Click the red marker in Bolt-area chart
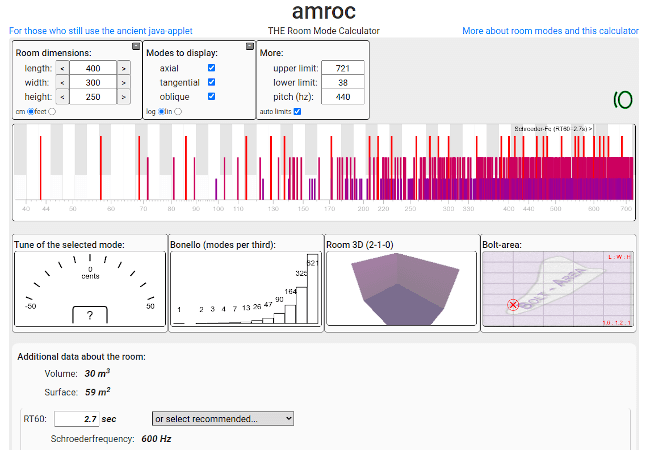 coord(513,304)
